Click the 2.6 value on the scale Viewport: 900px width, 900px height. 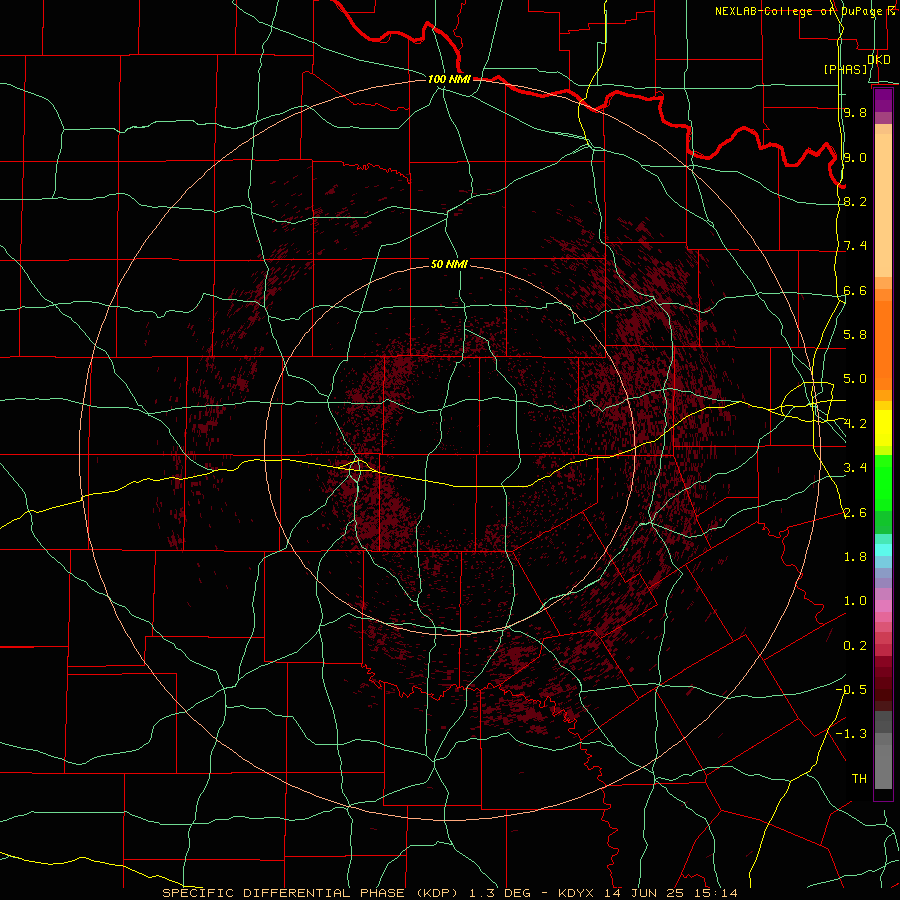point(855,513)
